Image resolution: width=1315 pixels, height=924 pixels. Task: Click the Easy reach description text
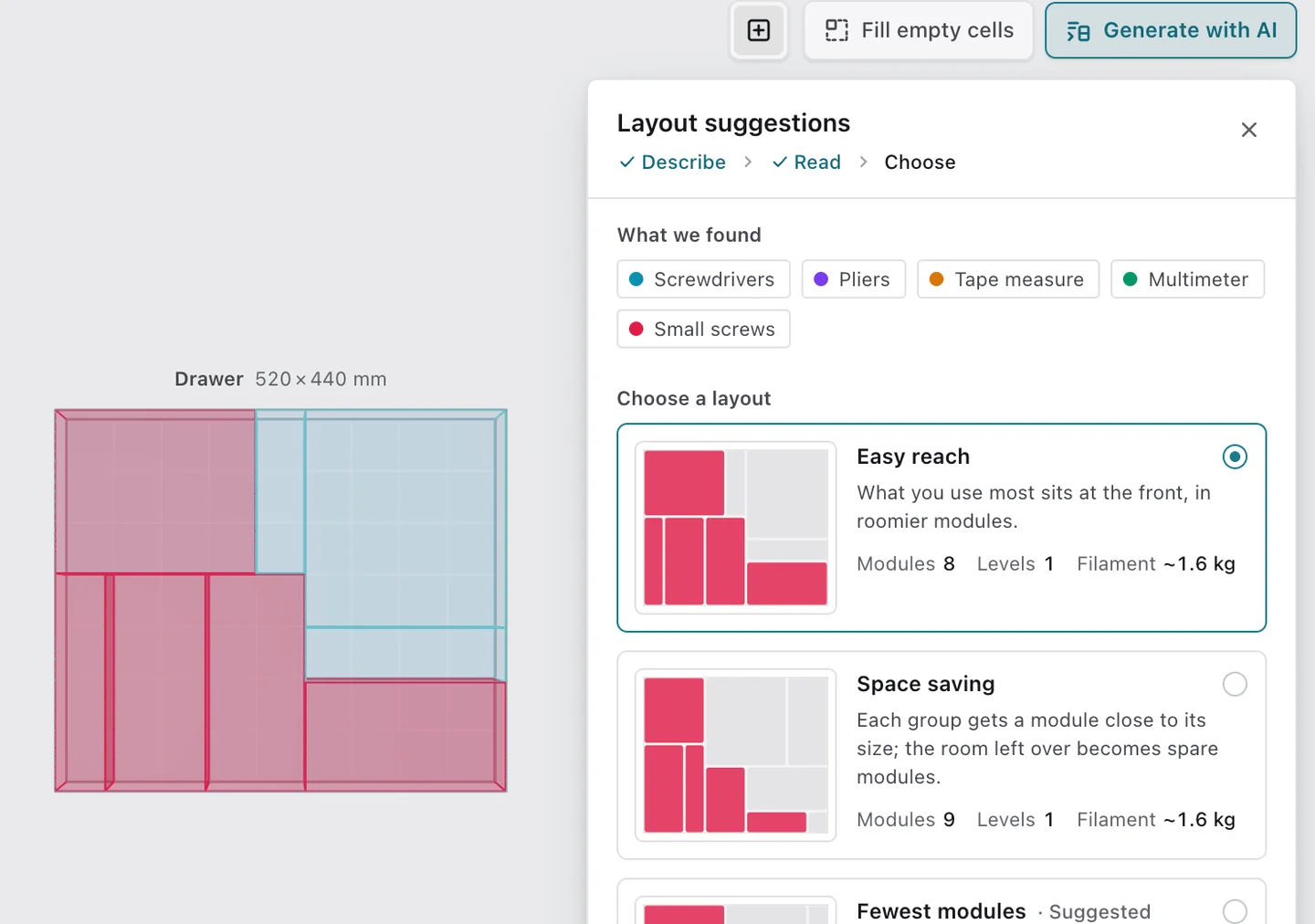[1034, 507]
